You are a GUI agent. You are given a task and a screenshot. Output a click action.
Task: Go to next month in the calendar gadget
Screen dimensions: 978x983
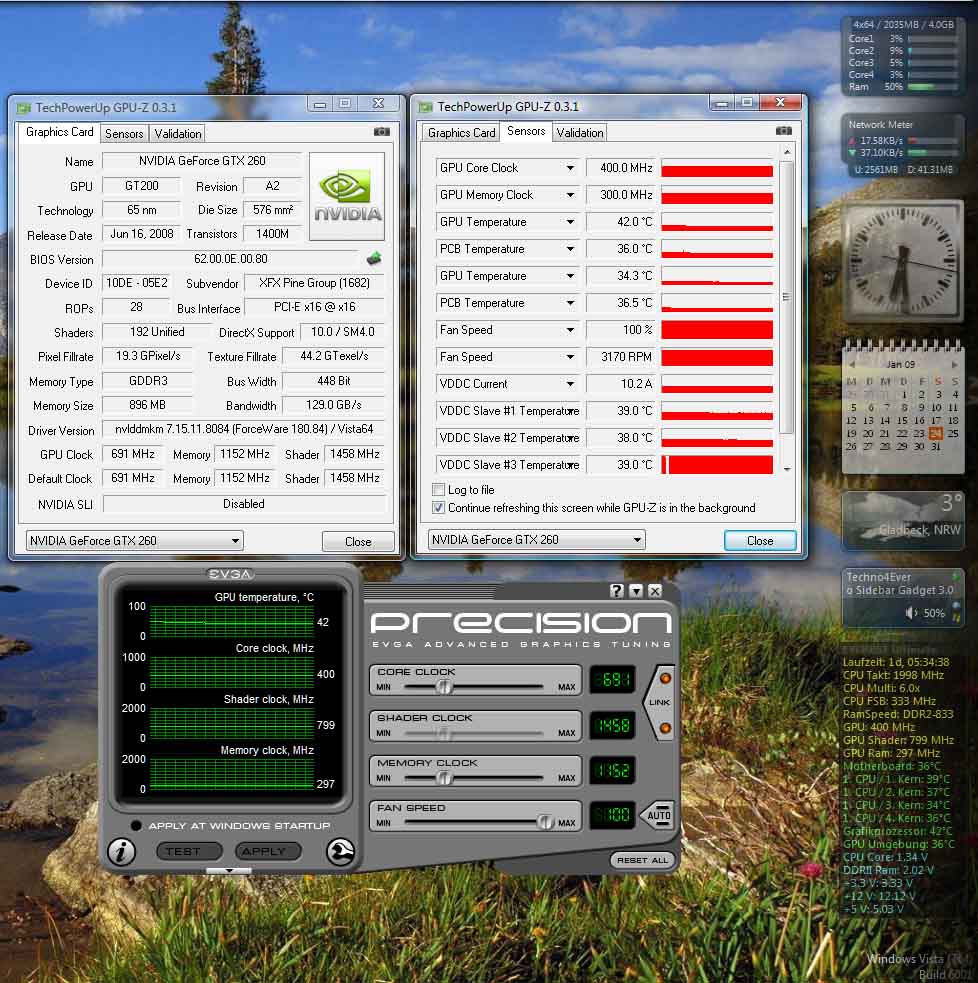pos(954,364)
